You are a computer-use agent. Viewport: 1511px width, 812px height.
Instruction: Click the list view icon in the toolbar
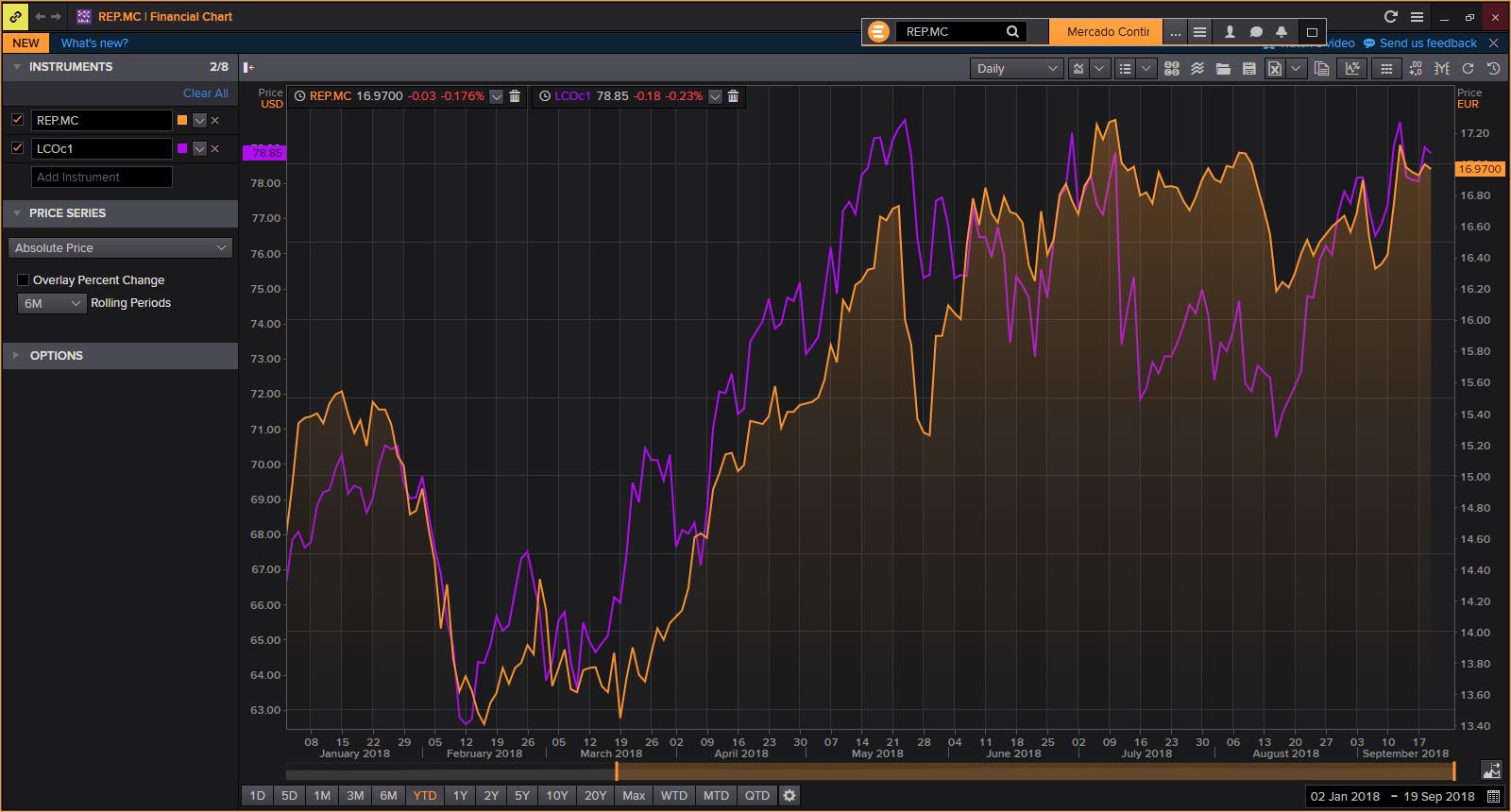tap(1125, 68)
